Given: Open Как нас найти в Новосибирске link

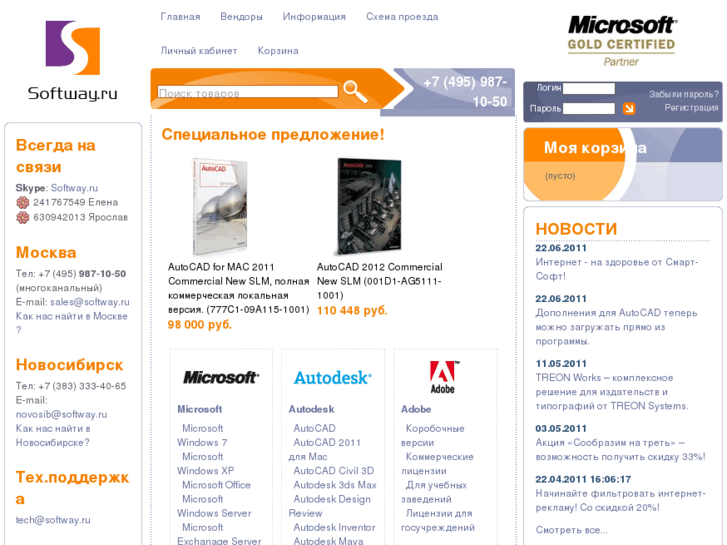Looking at the screenshot, I should 53,436.
